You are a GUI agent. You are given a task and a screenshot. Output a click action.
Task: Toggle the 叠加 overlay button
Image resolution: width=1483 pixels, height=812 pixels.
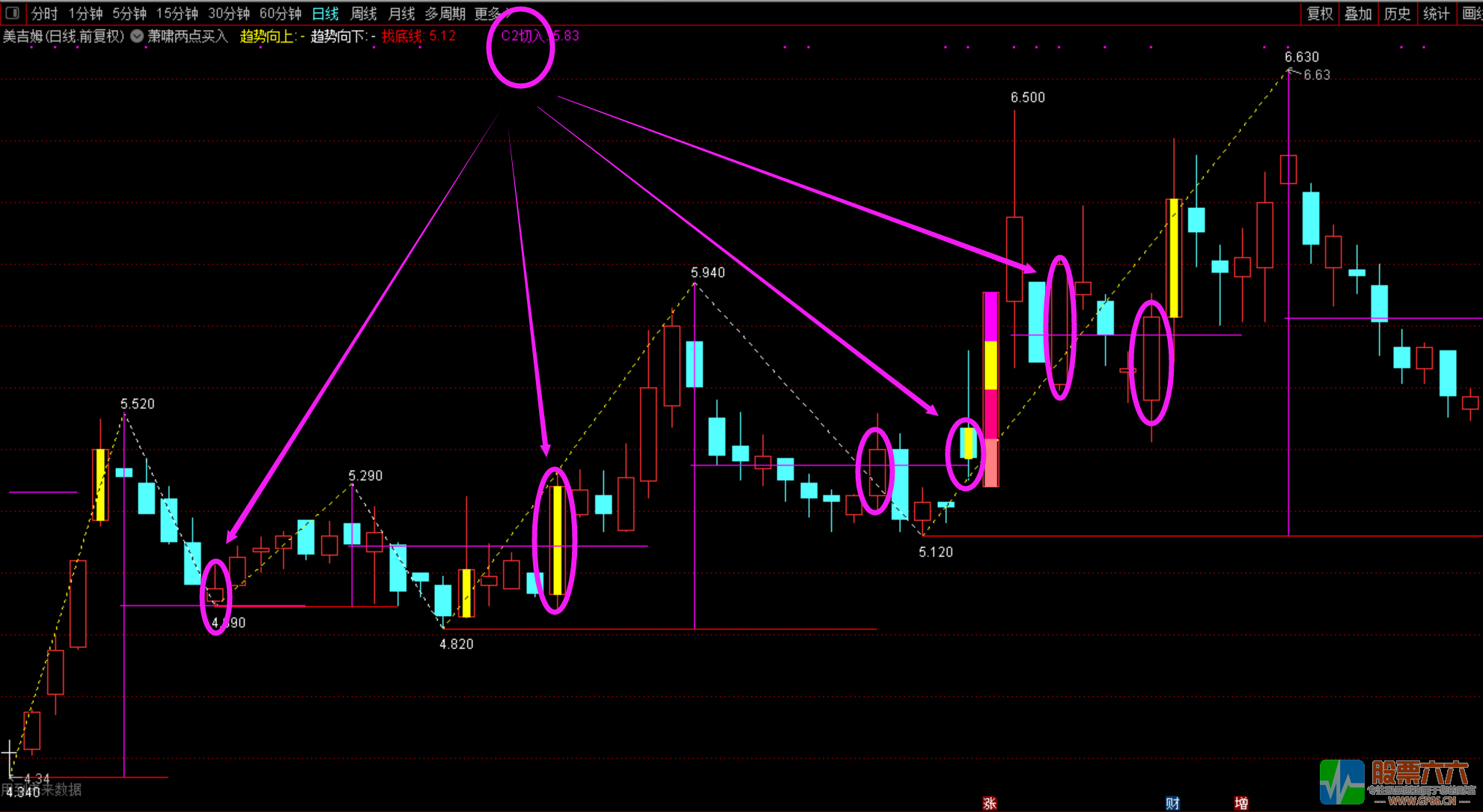click(x=1358, y=13)
